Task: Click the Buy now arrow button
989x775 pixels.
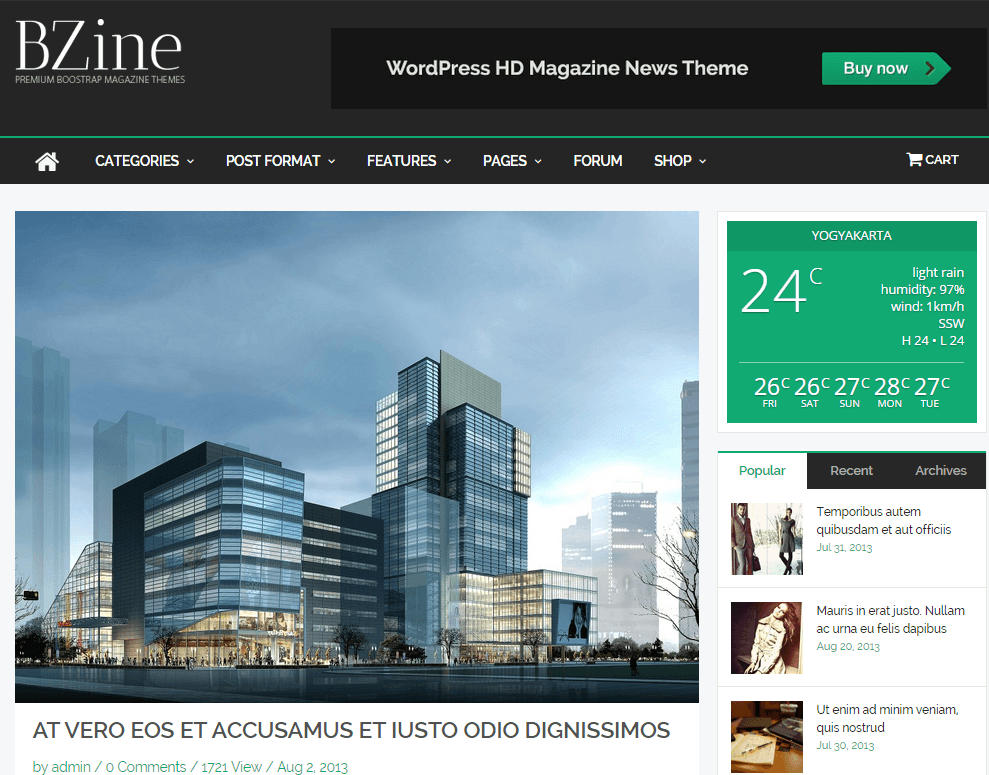Action: point(885,69)
